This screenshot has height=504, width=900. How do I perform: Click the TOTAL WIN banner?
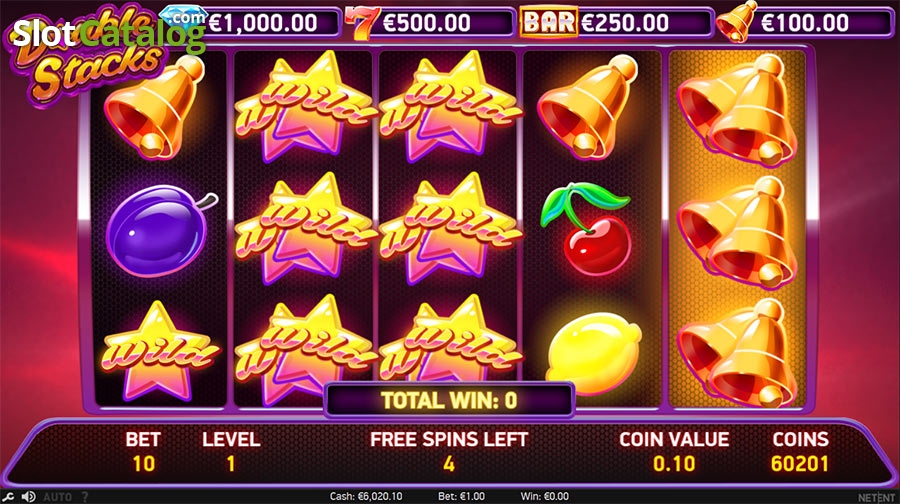pyautogui.click(x=449, y=400)
